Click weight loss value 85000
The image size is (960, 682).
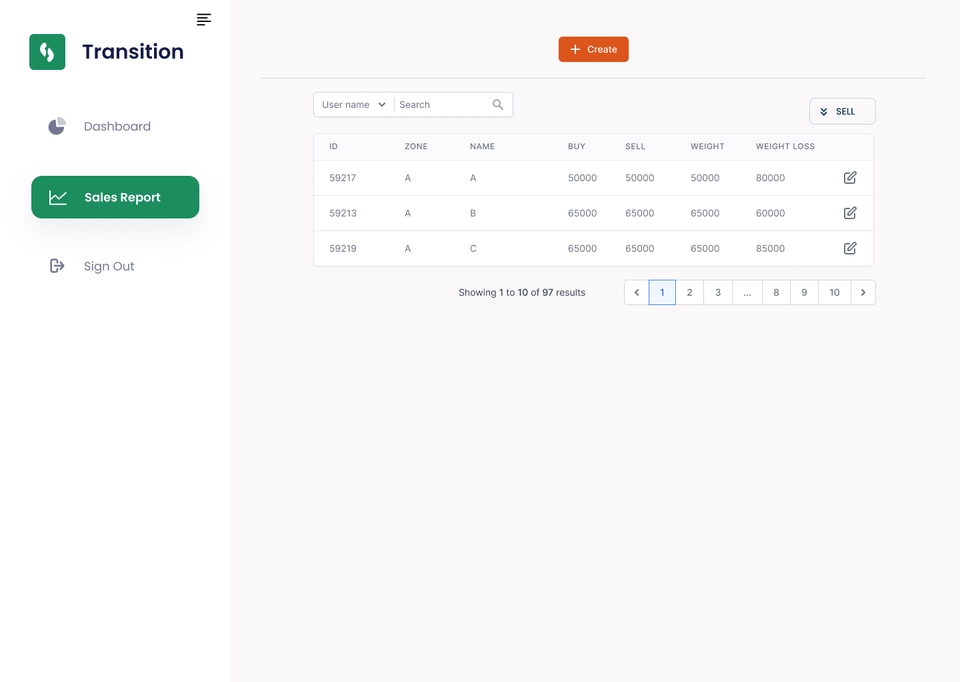click(770, 248)
